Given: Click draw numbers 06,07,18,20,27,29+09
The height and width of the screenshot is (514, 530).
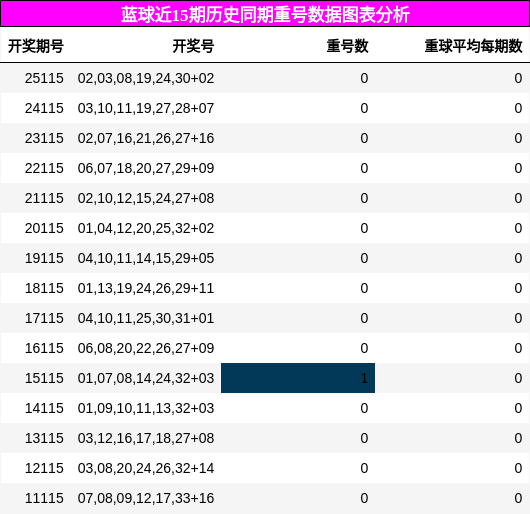Looking at the screenshot, I should [146, 168].
